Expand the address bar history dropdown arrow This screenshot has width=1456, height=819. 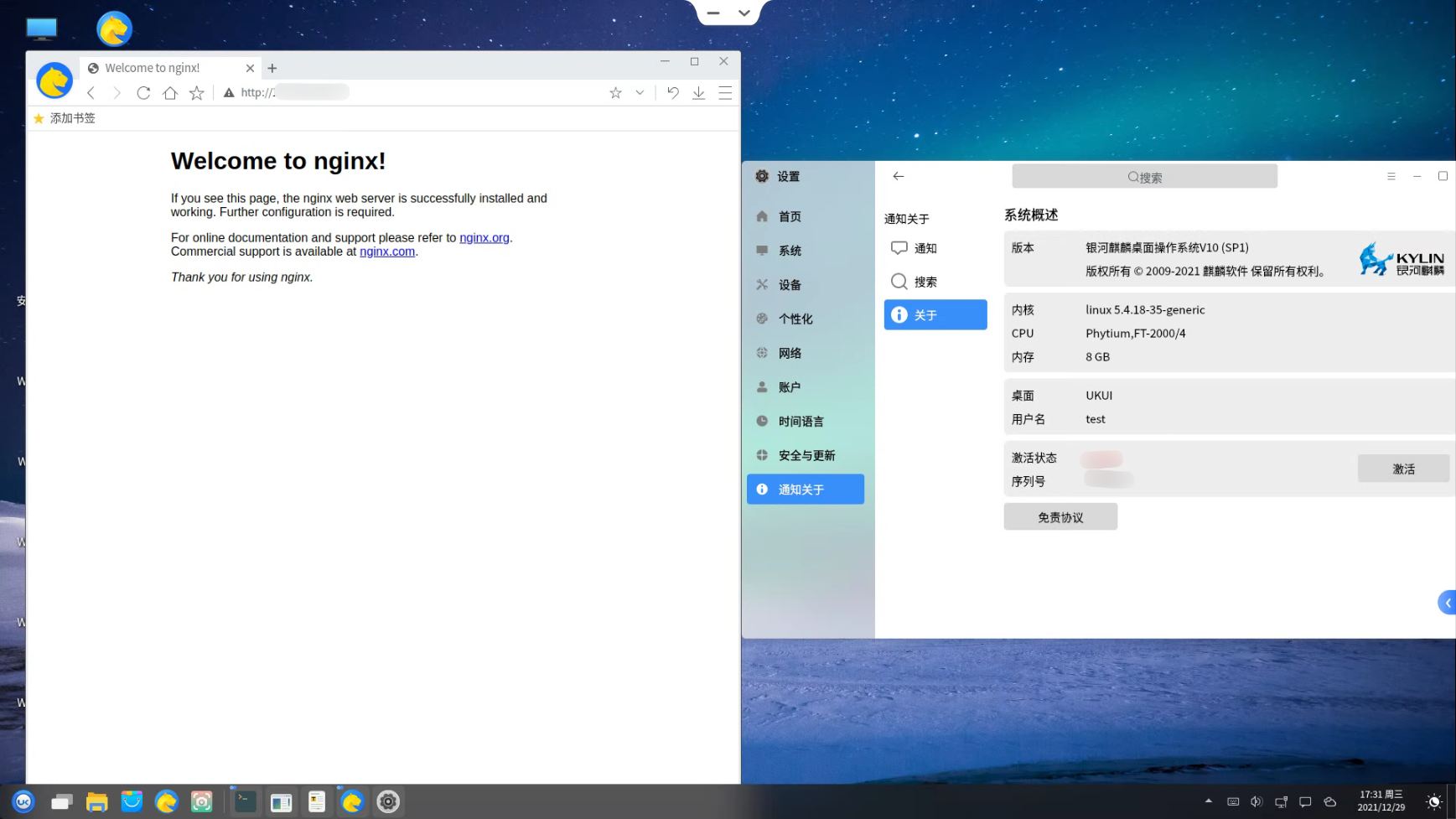(640, 93)
